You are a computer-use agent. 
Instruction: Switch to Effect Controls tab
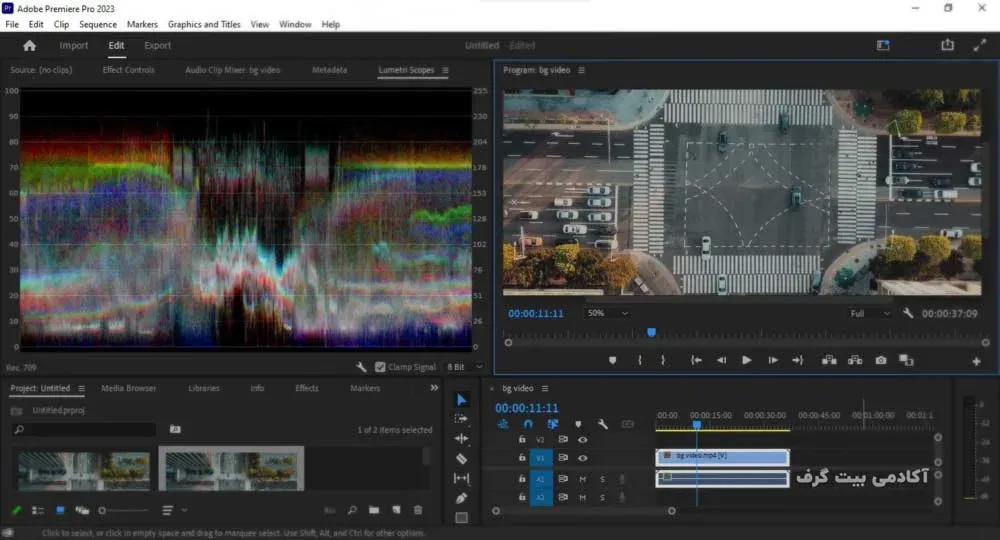(x=128, y=70)
